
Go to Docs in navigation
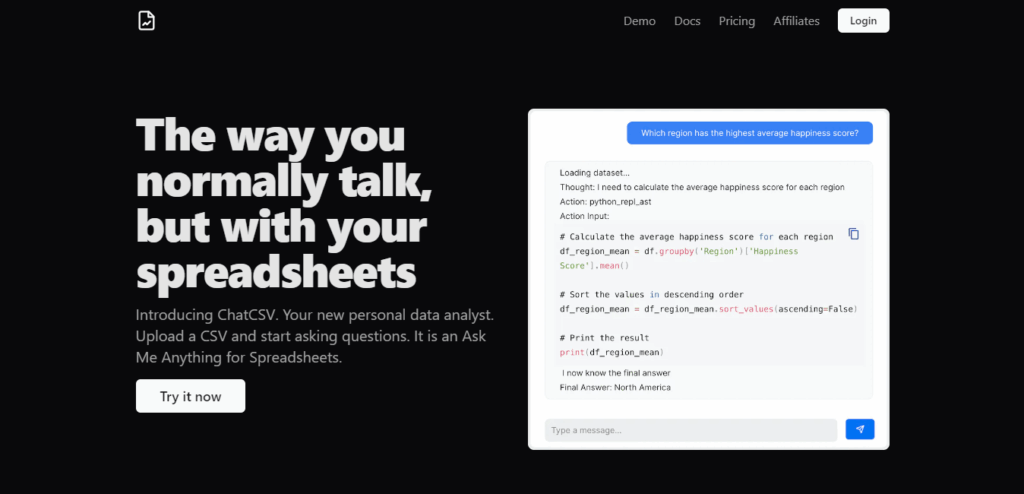pos(687,21)
